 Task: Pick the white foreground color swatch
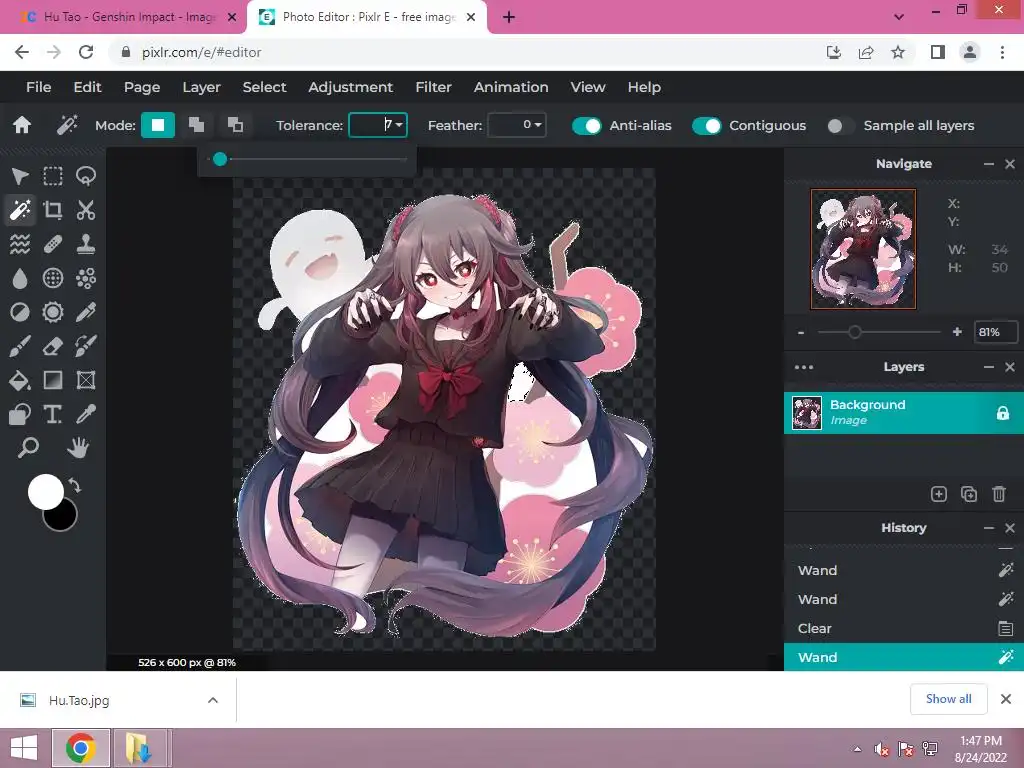pyautogui.click(x=46, y=492)
